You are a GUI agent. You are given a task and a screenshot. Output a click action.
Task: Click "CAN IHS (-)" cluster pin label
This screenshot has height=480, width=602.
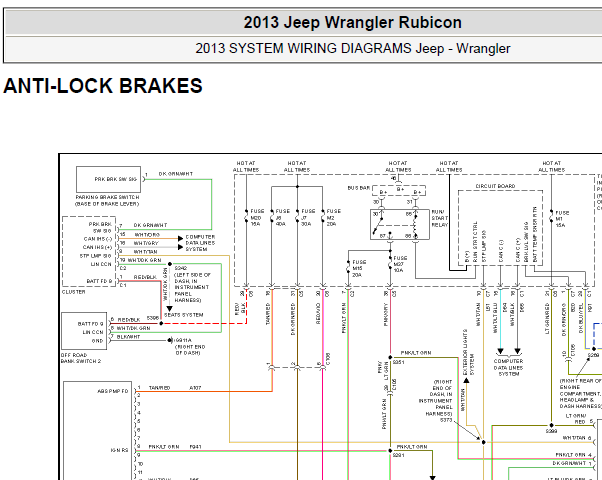(x=98, y=239)
